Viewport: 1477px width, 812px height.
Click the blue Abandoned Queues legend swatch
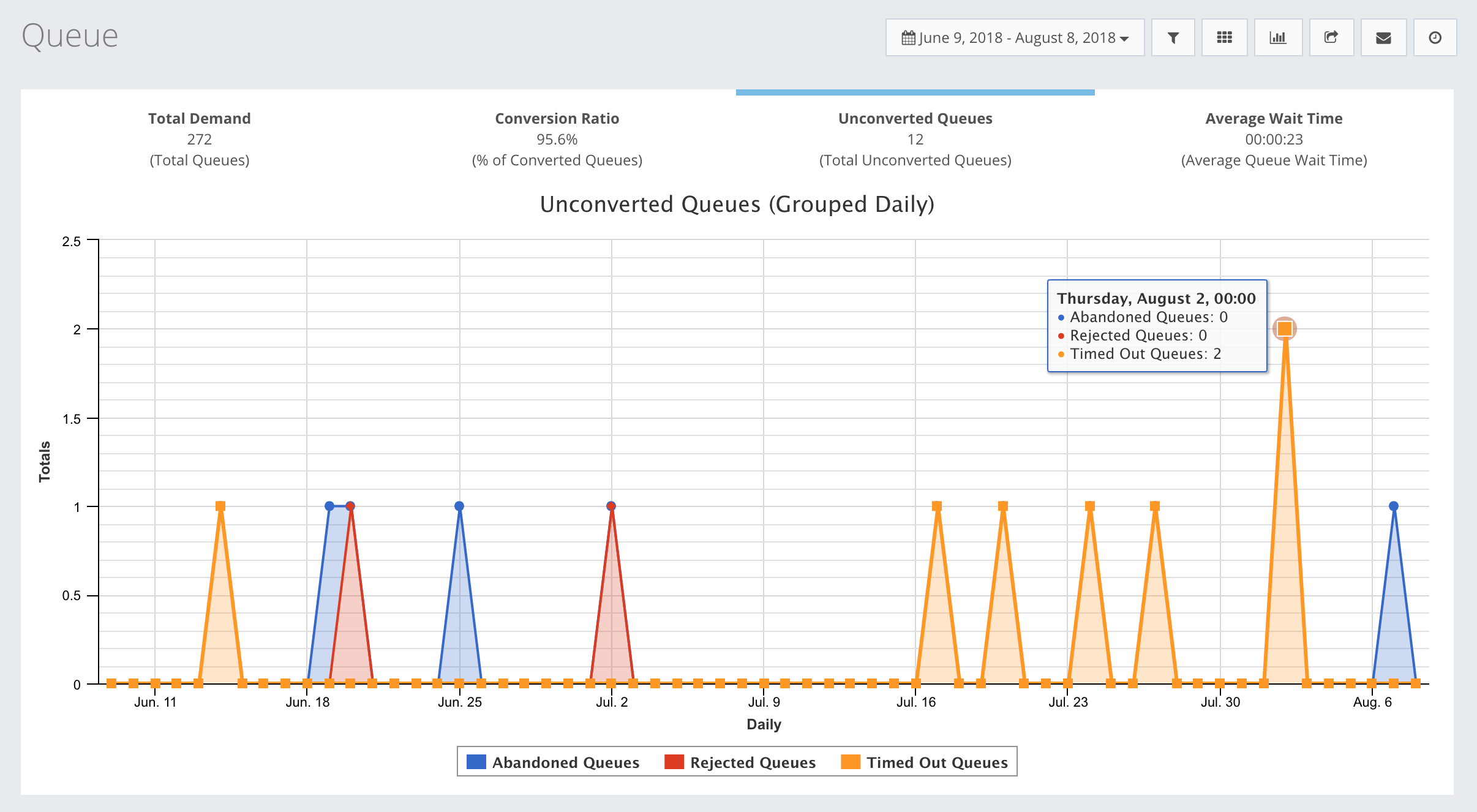click(476, 762)
